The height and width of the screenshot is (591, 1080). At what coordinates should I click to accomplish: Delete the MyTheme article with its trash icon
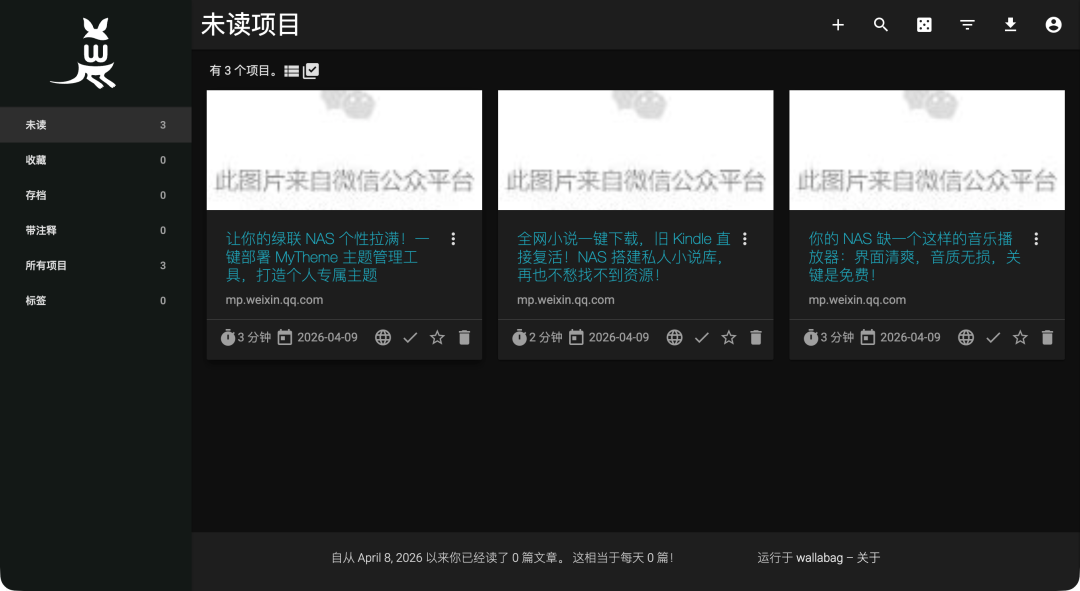tap(464, 337)
